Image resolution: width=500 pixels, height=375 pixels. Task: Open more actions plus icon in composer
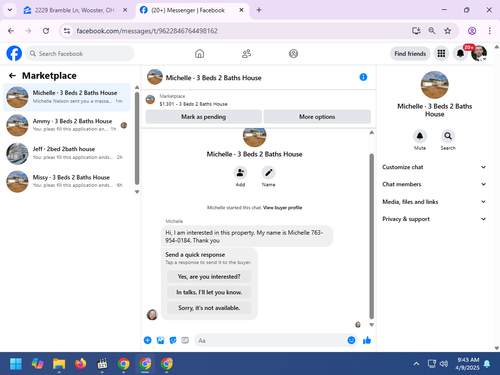(x=148, y=340)
